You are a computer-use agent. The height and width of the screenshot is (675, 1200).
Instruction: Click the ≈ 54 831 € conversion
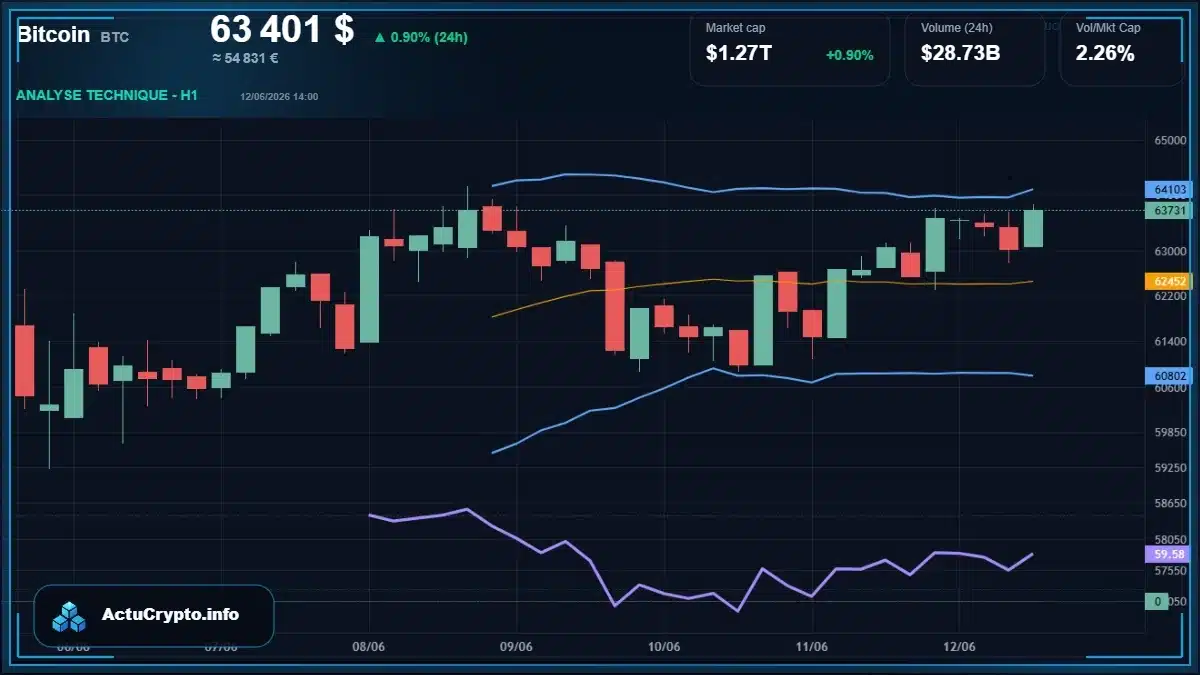click(245, 58)
